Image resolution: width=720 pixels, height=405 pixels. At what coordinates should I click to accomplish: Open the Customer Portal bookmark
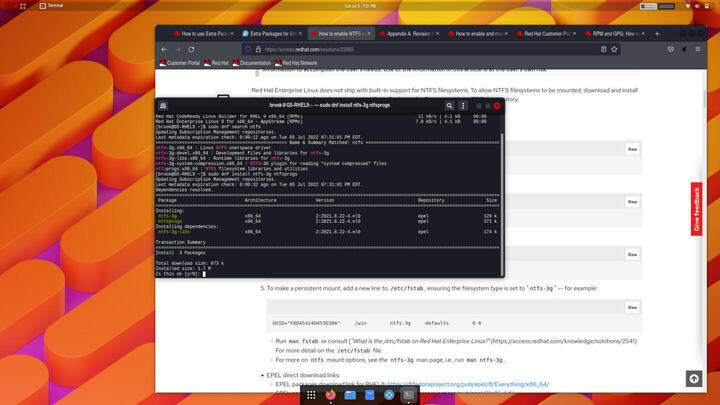(x=180, y=63)
